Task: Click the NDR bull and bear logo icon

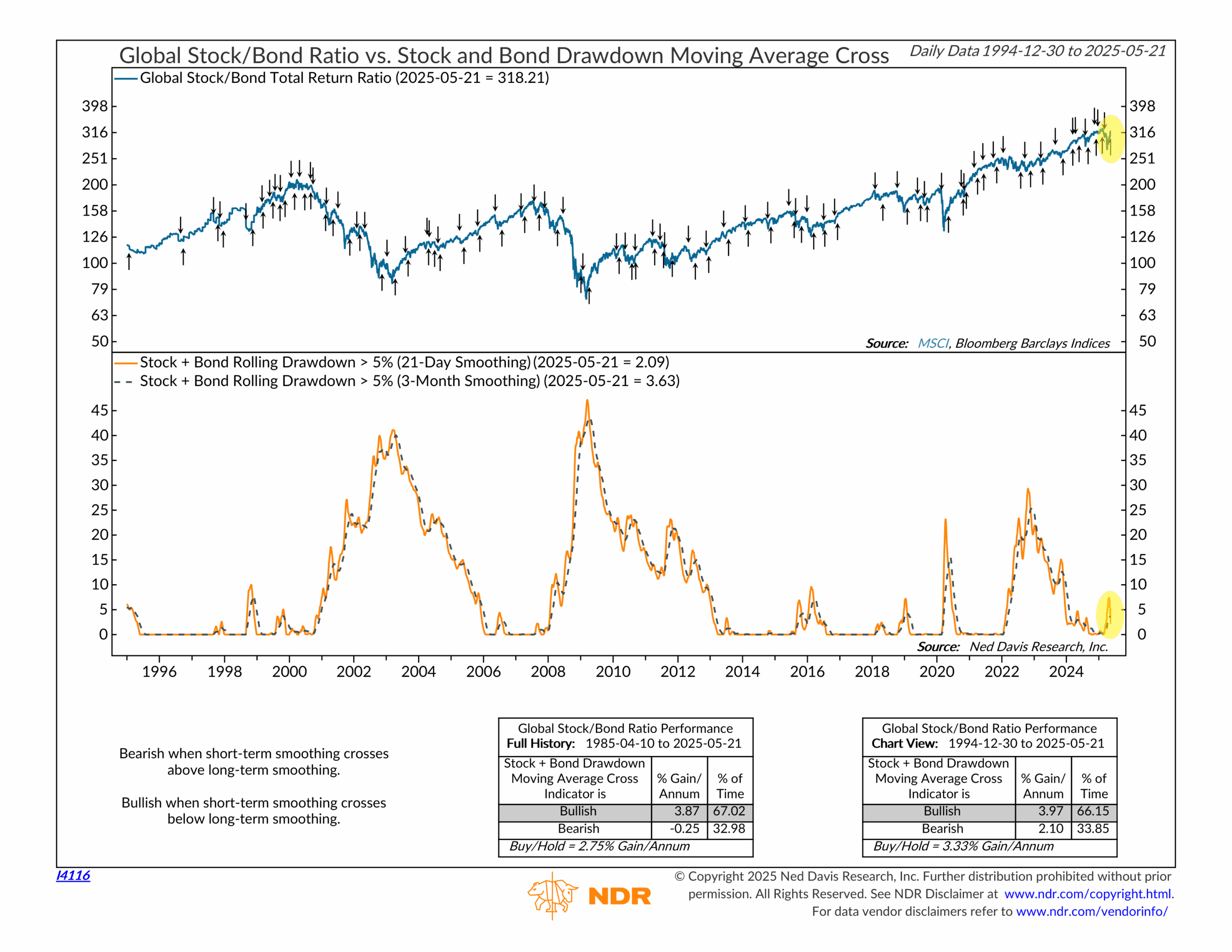Action: (x=552, y=895)
